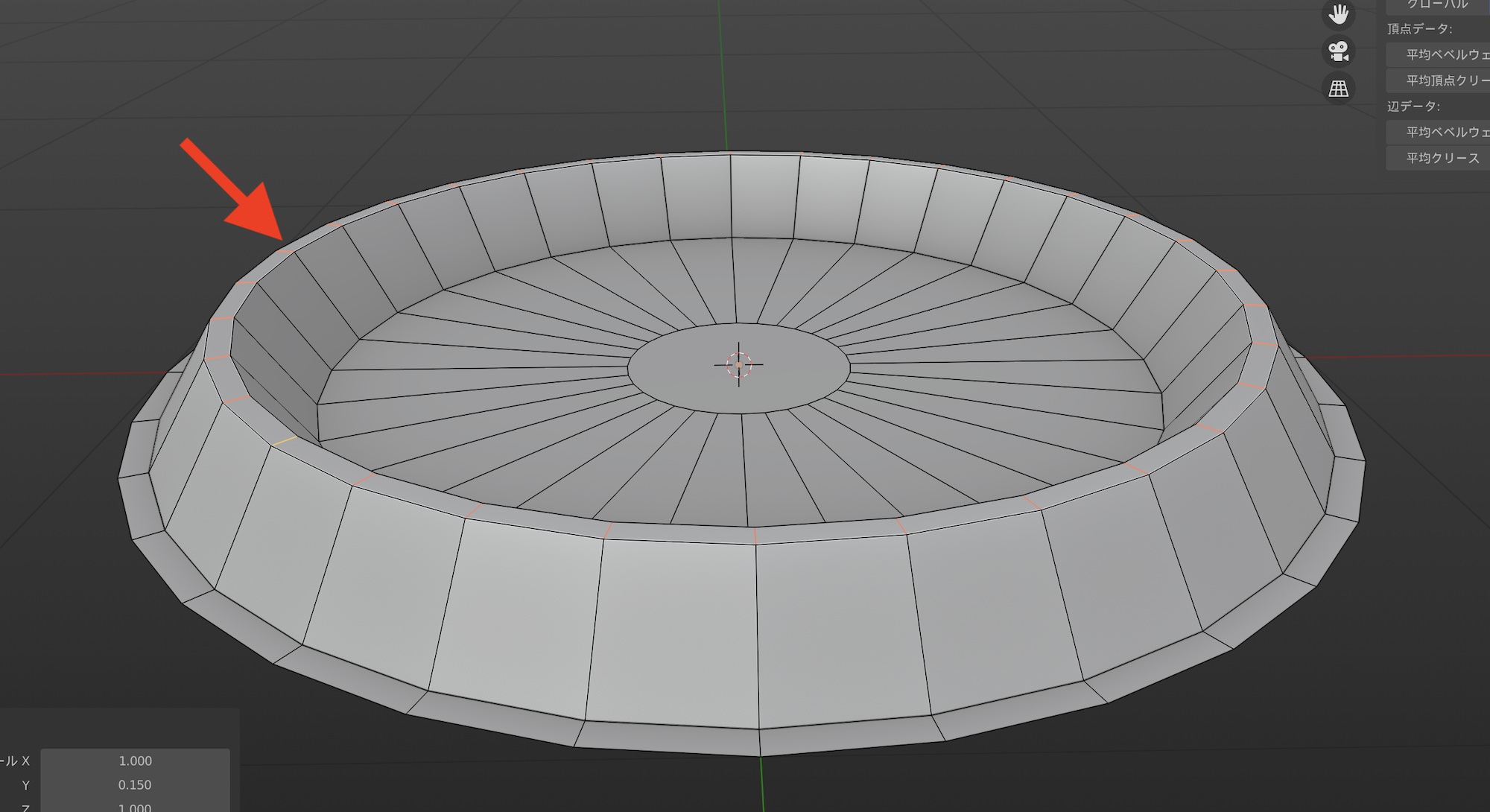Viewport: 1490px width, 812px height.
Task: Click the 辺データ section label
Action: coord(1413,107)
